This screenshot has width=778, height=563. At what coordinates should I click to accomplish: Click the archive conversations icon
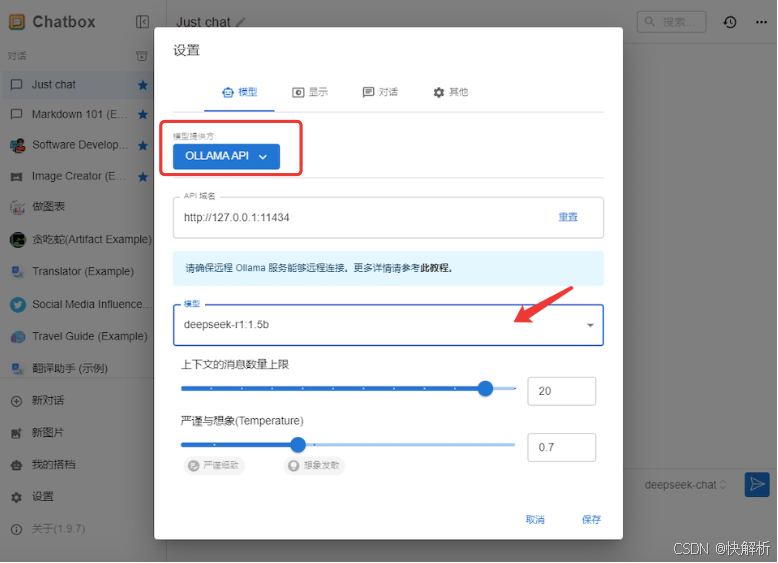[x=142, y=56]
